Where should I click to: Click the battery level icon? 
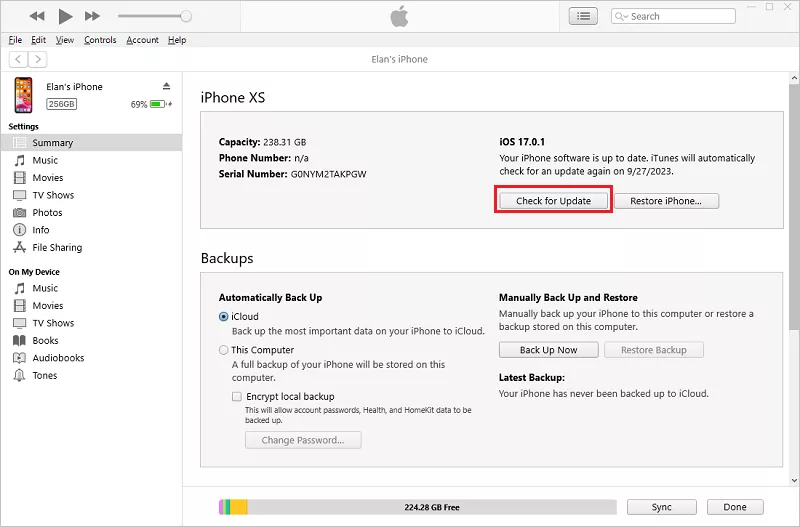tap(158, 104)
